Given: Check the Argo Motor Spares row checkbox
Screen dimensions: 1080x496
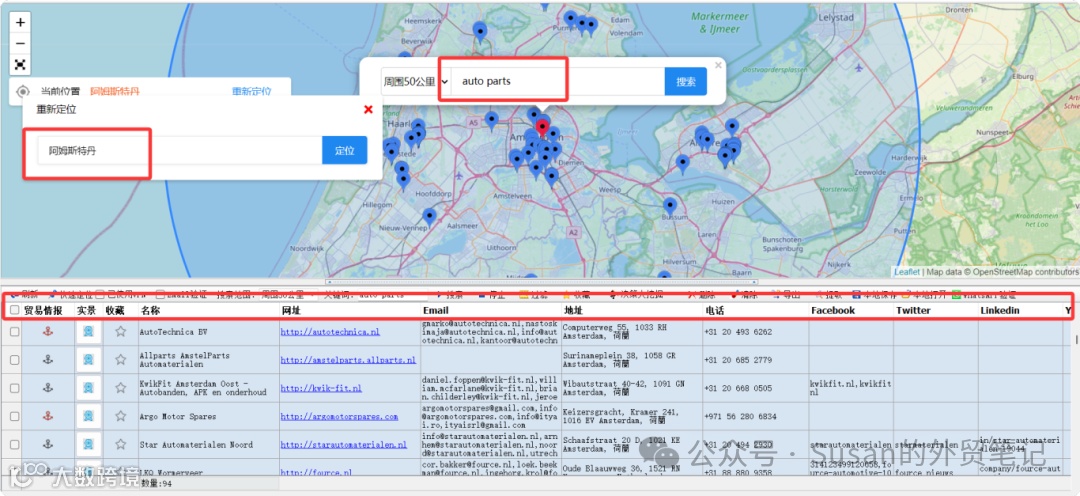Looking at the screenshot, I should pyautogui.click(x=14, y=417).
